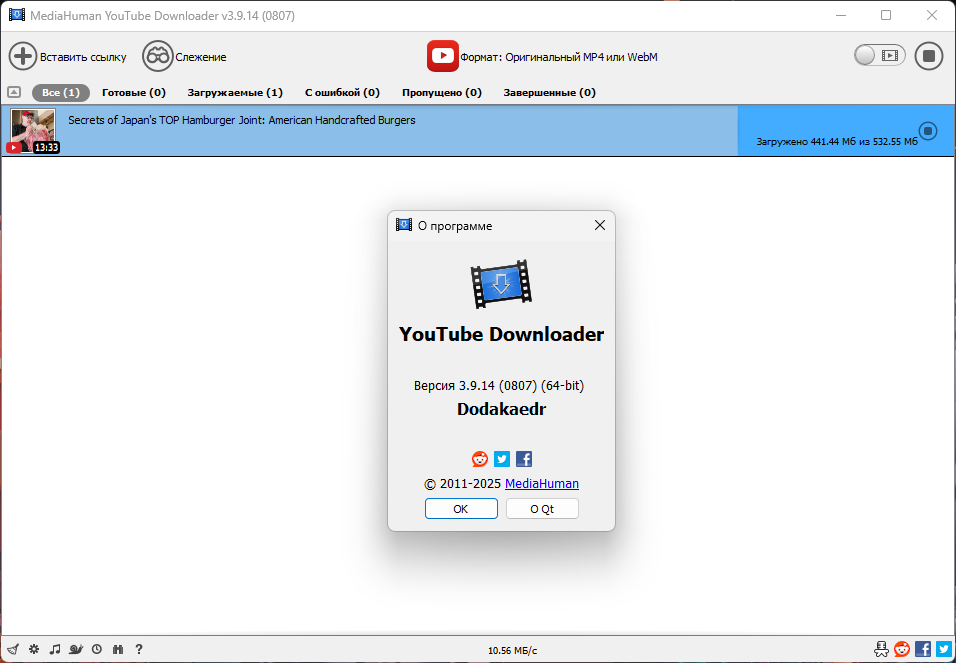
Task: Toggle the snail speed limit icon
Action: pos(76,650)
